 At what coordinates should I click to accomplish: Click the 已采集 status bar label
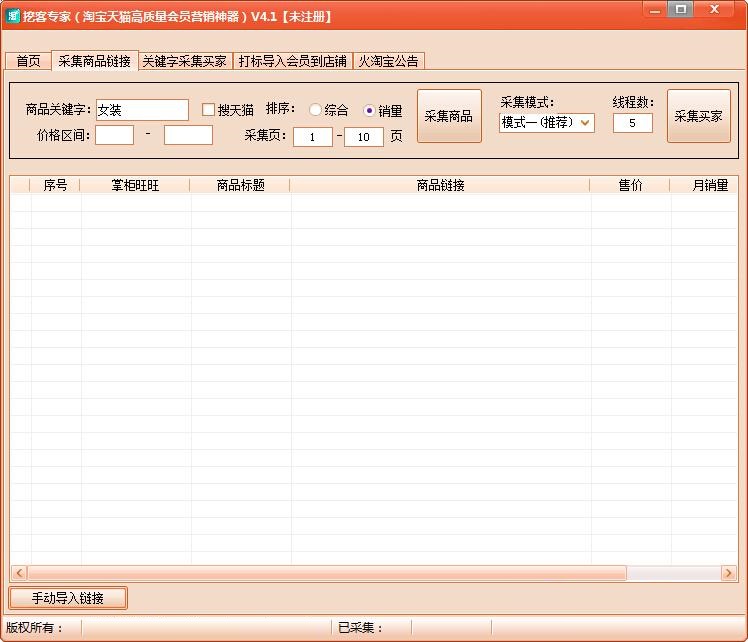360,628
